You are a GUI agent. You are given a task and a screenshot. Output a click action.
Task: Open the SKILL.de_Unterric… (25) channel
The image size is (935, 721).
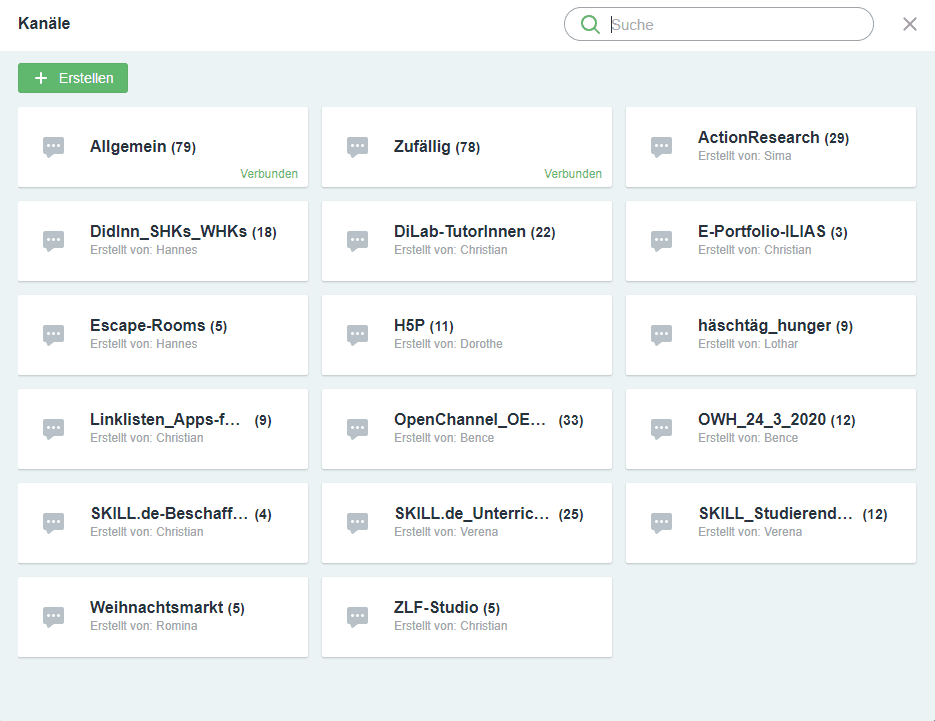coord(467,523)
